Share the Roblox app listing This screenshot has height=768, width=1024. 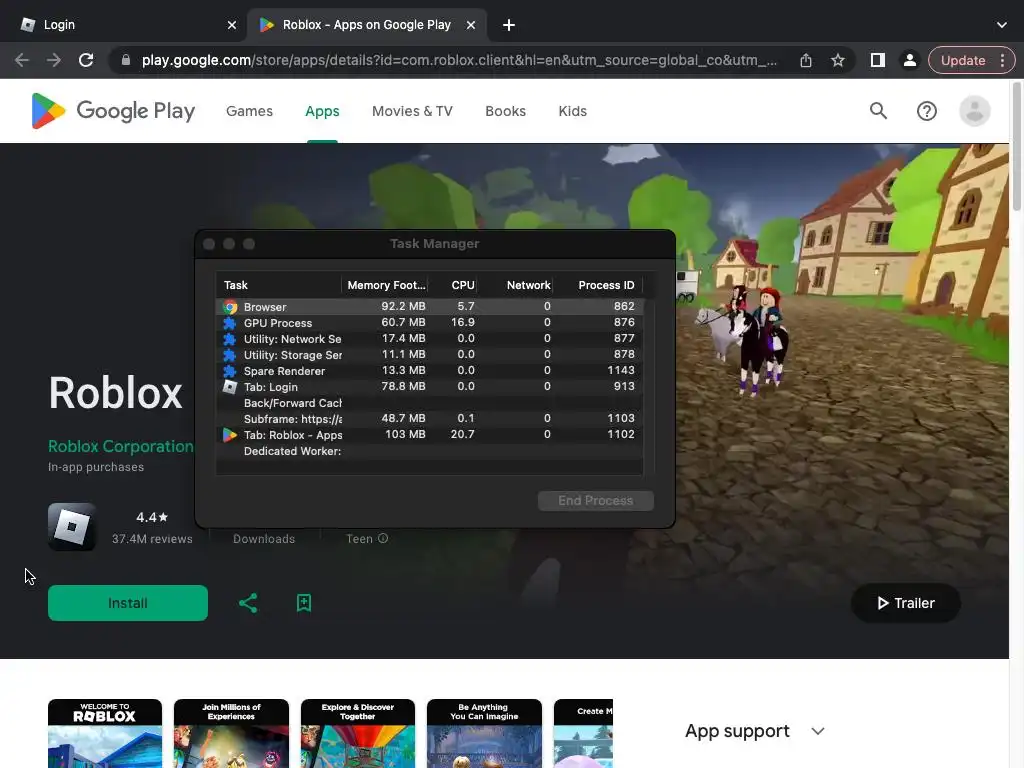[x=248, y=603]
